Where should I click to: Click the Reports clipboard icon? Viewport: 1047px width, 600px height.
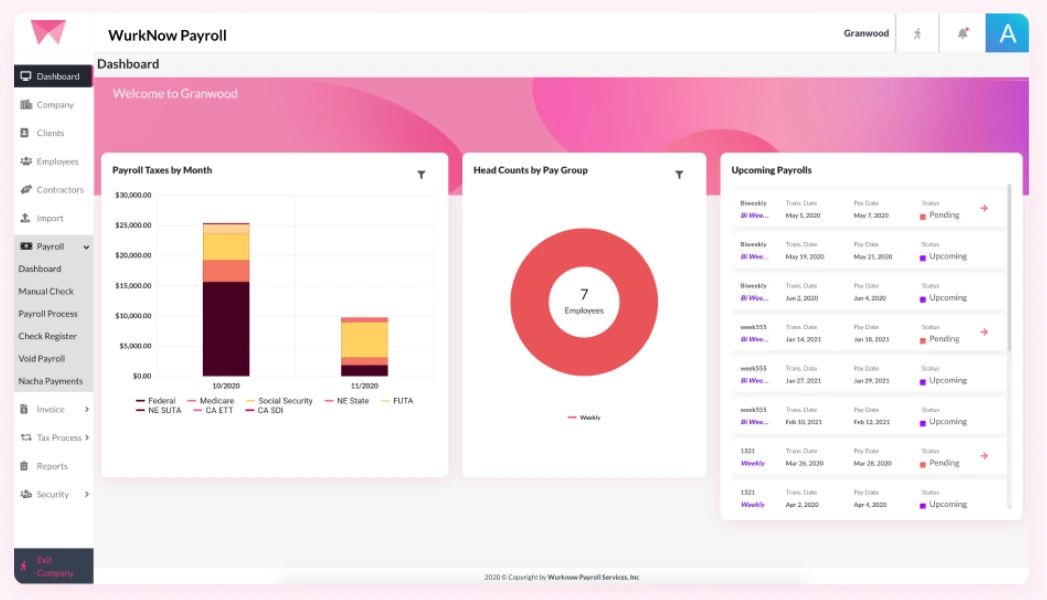tap(24, 466)
